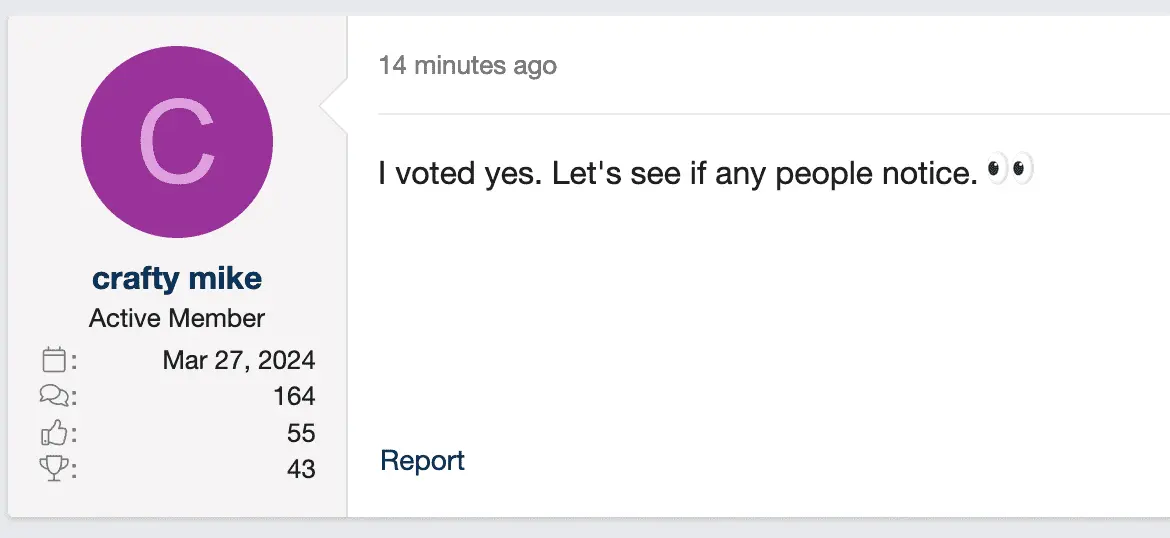Image resolution: width=1170 pixels, height=538 pixels.
Task: Click the letter C inside the avatar
Action: pyautogui.click(x=177, y=143)
